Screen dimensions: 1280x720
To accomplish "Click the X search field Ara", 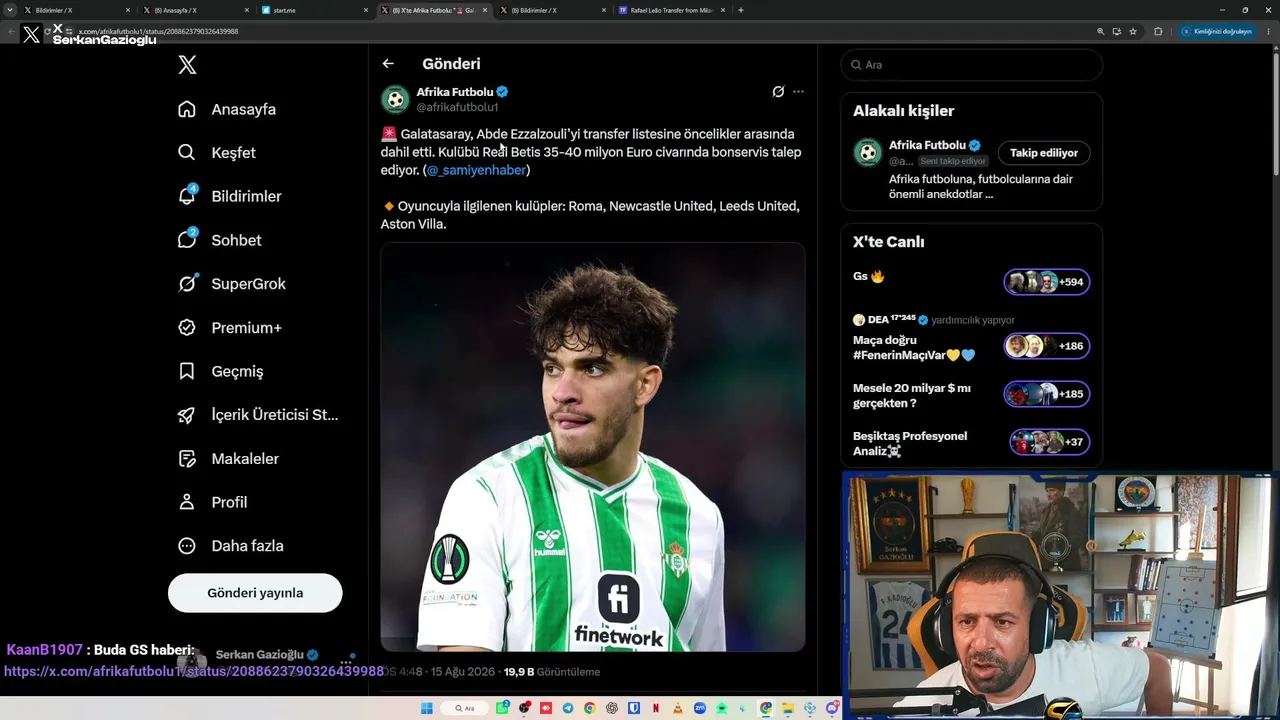I will (972, 65).
